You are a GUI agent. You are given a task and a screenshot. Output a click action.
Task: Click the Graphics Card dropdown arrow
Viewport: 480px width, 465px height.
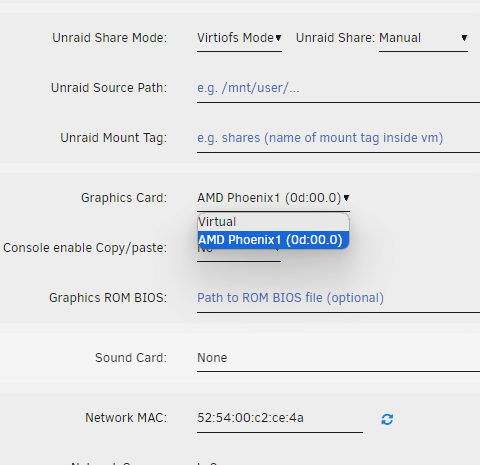point(346,198)
